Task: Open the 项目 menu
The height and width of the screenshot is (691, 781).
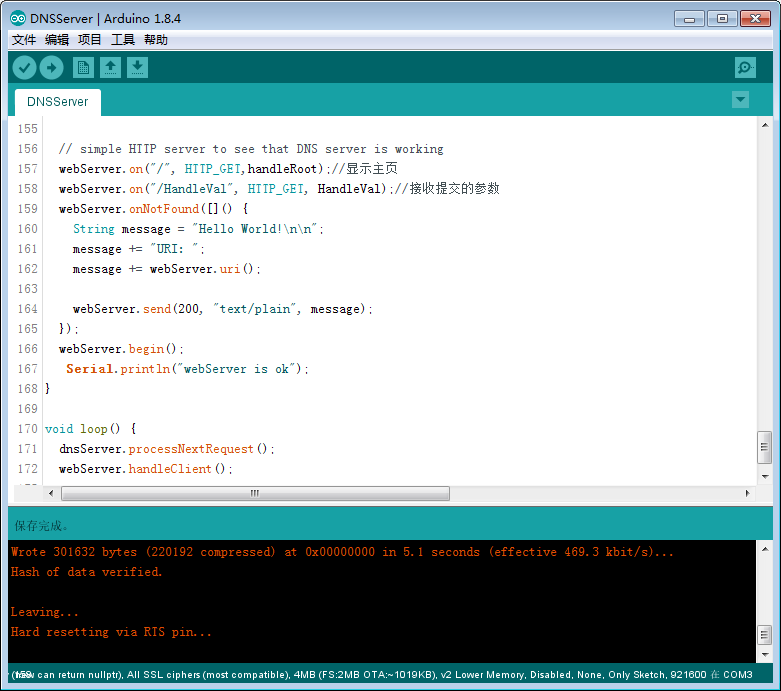Action: pyautogui.click(x=90, y=40)
